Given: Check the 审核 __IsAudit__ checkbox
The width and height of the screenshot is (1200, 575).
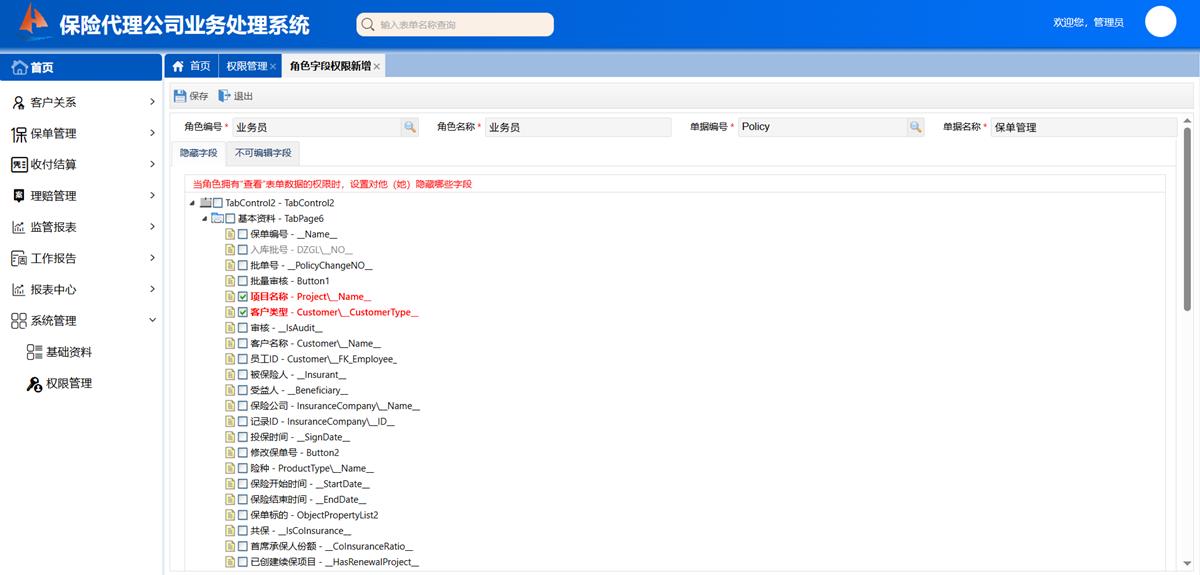Looking at the screenshot, I should click(x=243, y=328).
